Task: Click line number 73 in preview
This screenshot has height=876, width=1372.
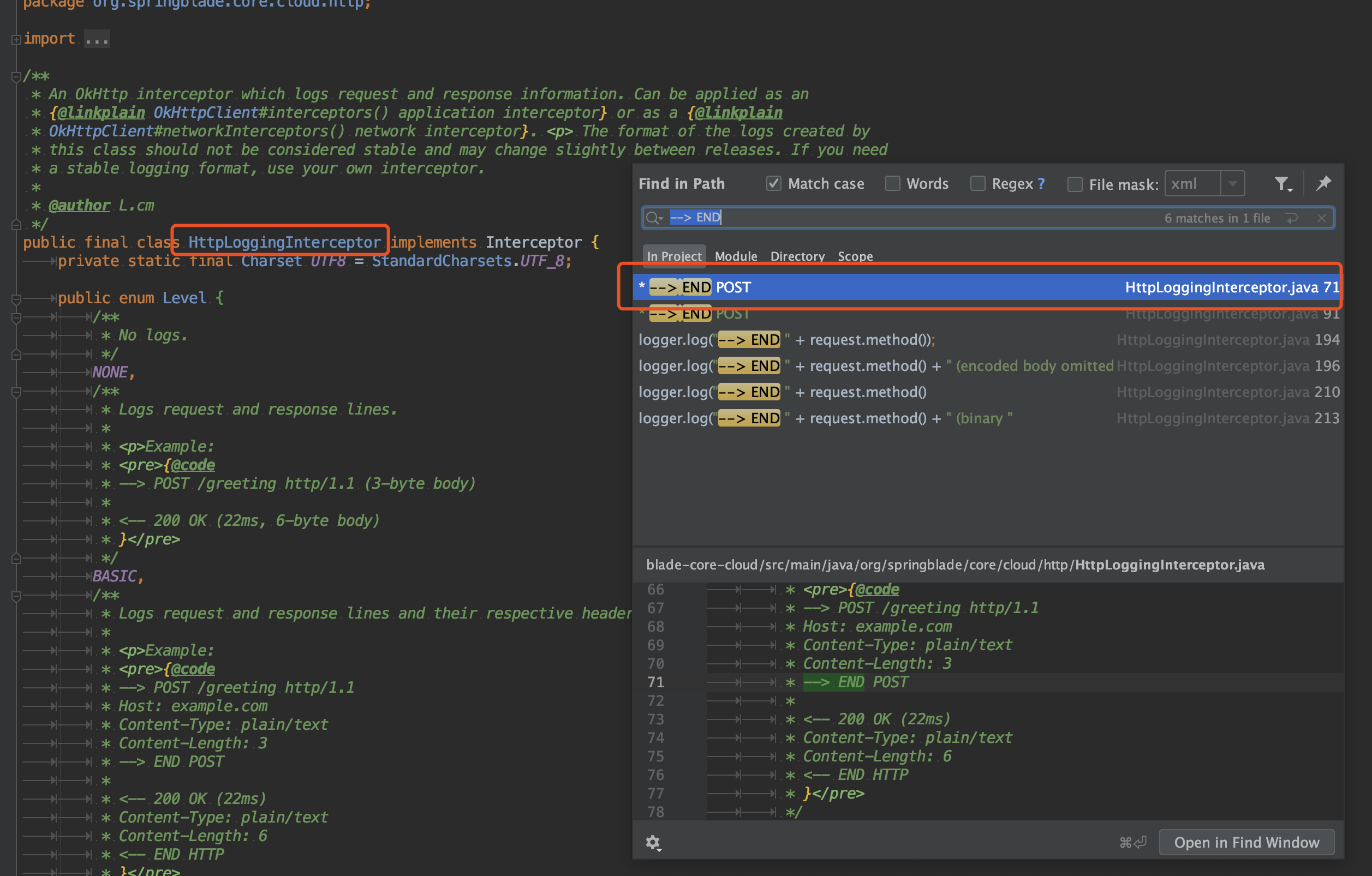Action: [x=655, y=719]
